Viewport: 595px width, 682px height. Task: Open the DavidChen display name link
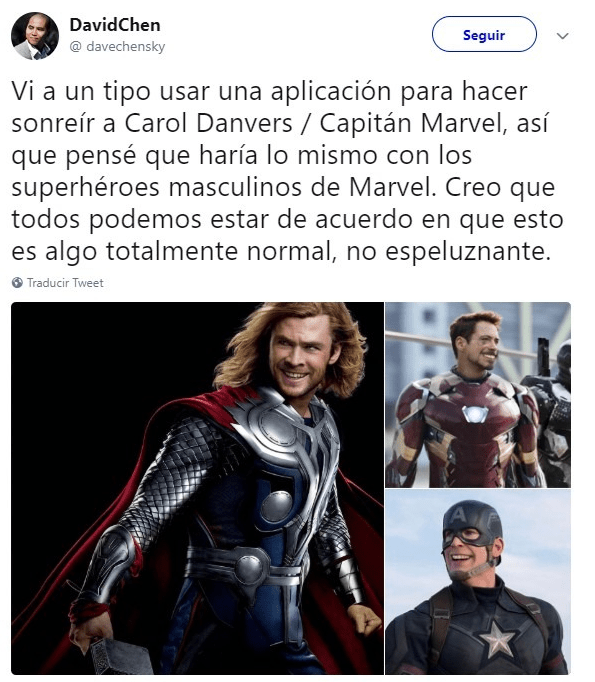coord(115,25)
